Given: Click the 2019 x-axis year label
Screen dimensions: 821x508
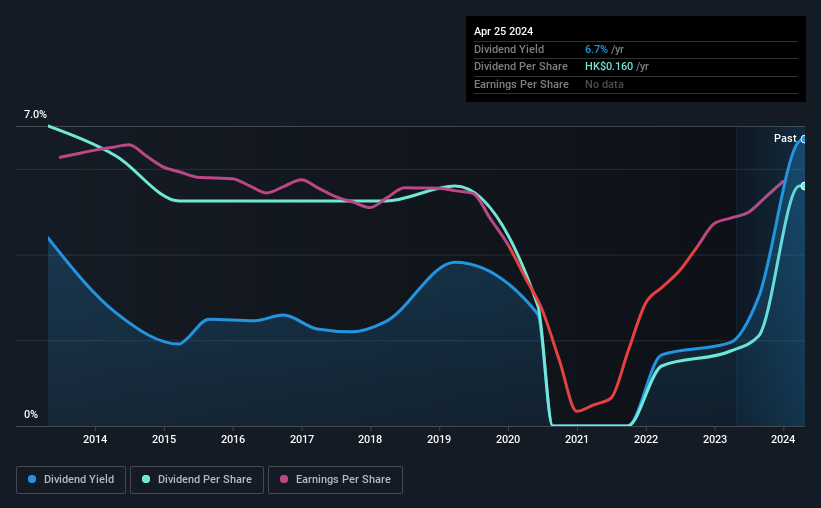Looking at the screenshot, I should (439, 439).
